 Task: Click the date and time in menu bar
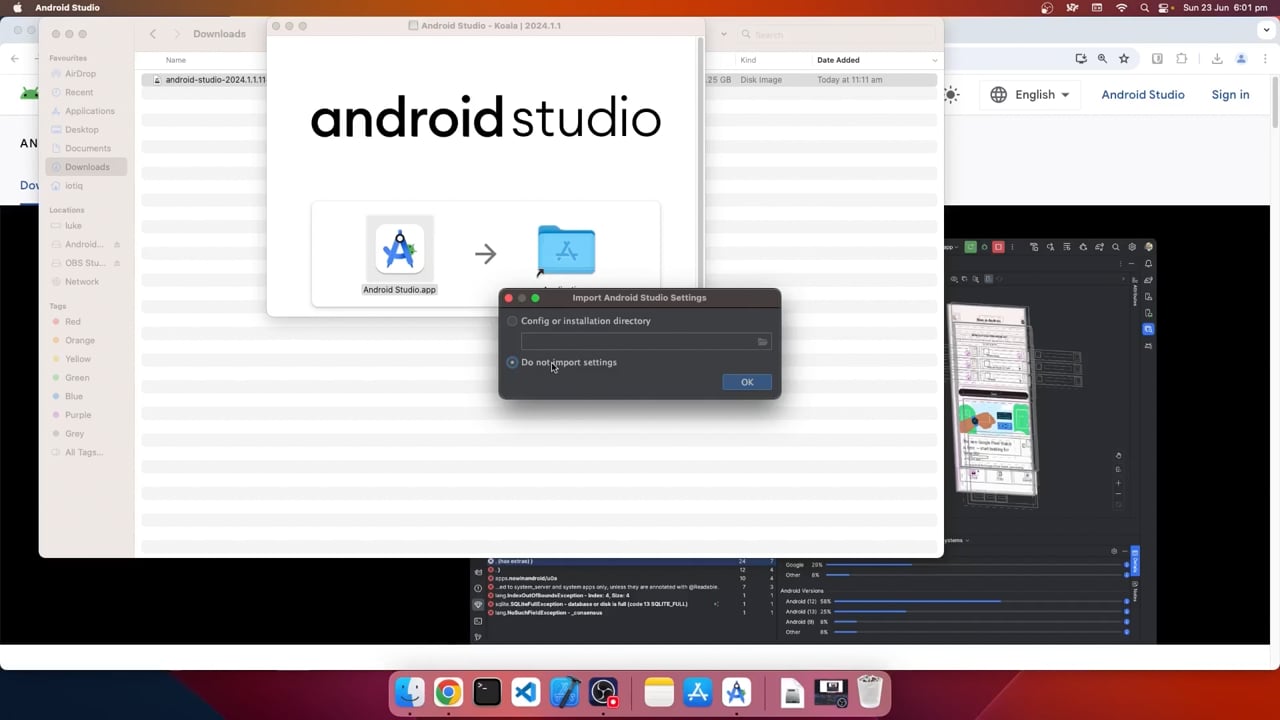(x=1227, y=8)
